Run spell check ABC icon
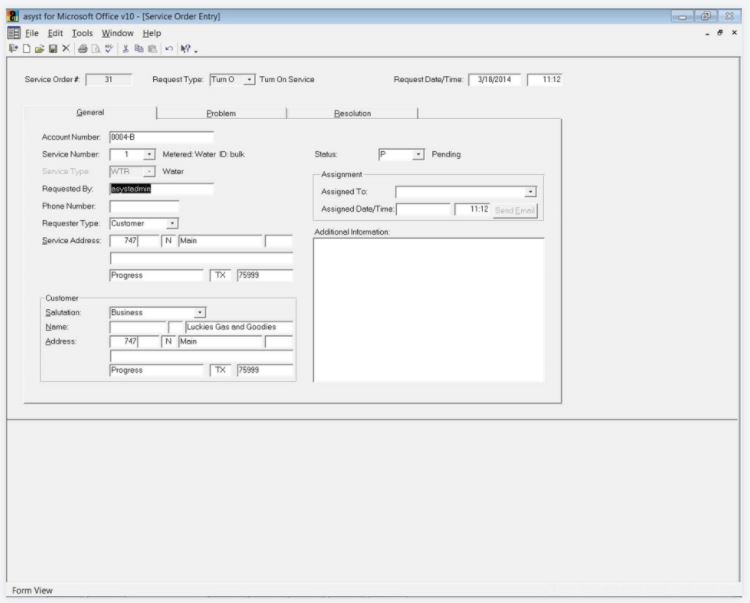Screen dimensions: 750x603 tap(109, 48)
